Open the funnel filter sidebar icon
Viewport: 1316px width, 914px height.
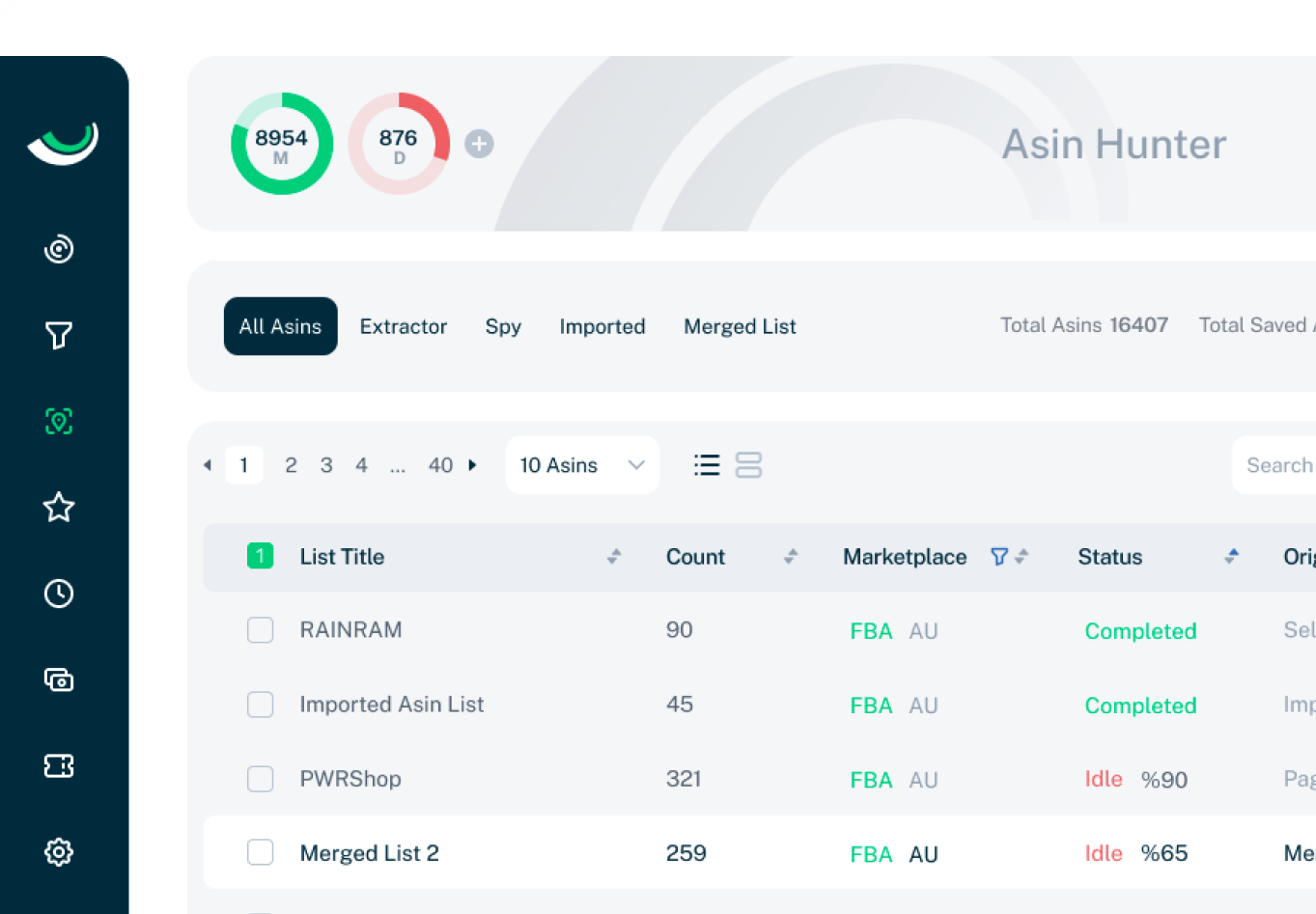click(59, 335)
